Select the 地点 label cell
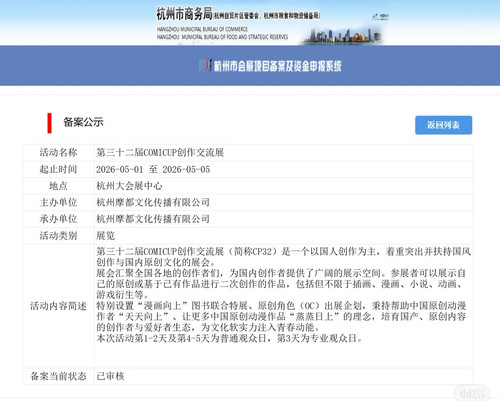 [58, 186]
